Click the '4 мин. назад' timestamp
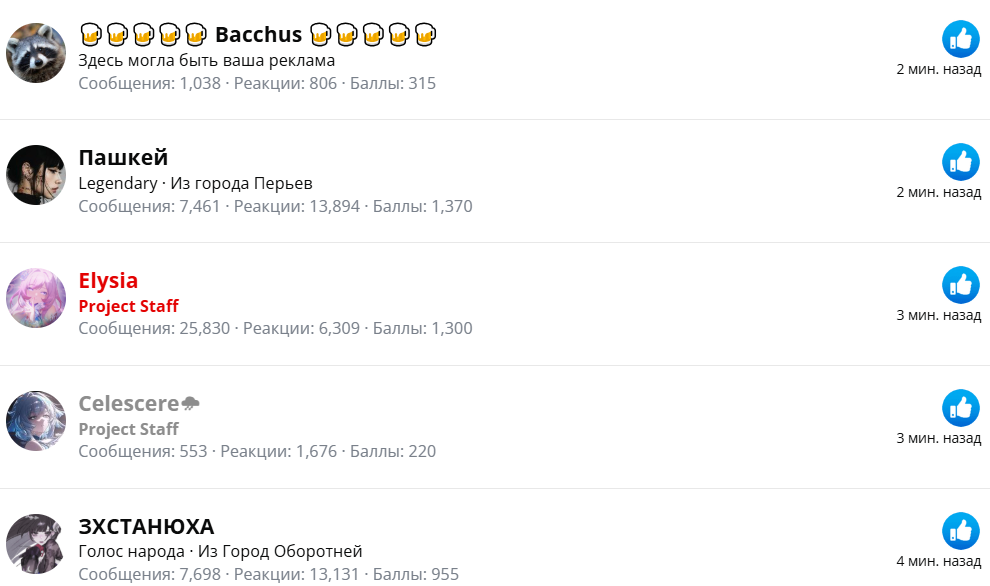The height and width of the screenshot is (586, 990). 938,561
